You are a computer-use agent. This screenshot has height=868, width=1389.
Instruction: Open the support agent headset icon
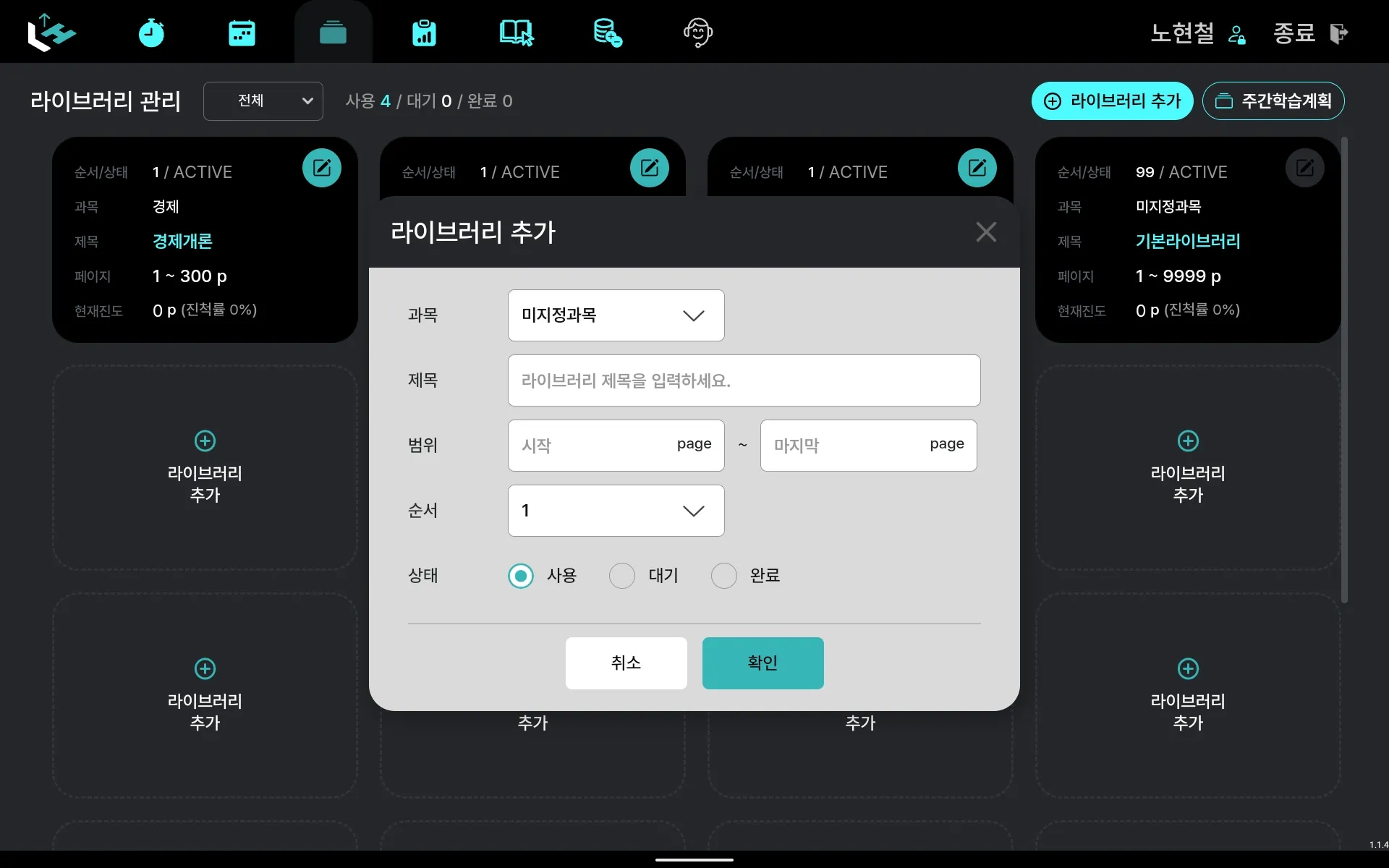pos(698,33)
